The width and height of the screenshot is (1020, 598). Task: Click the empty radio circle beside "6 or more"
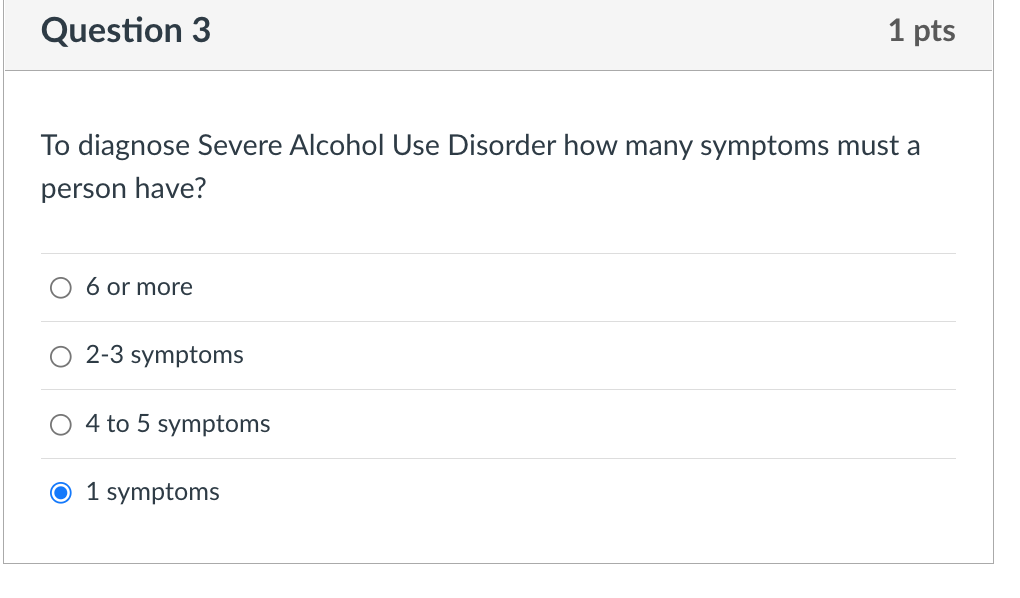61,287
